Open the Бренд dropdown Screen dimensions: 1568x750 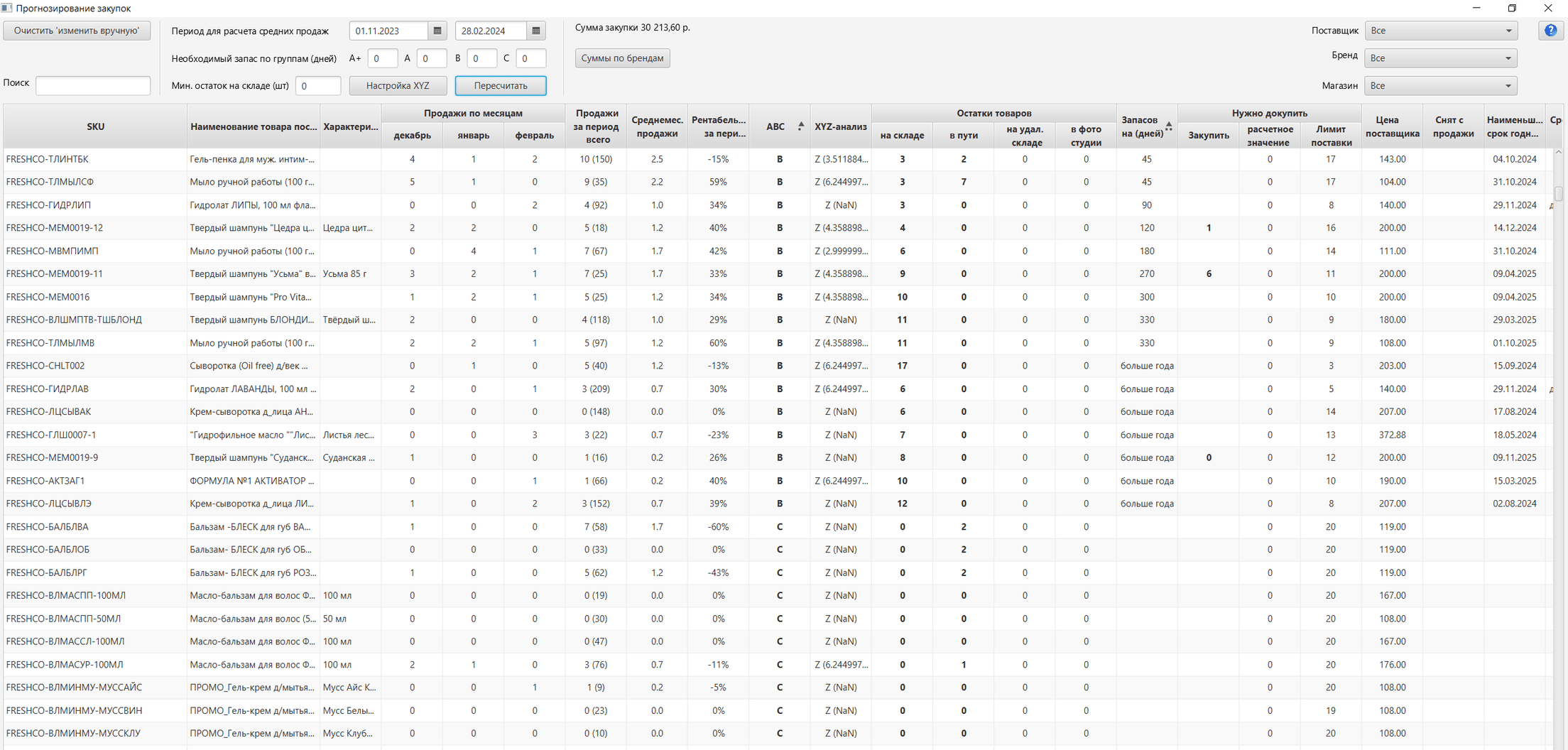1441,58
